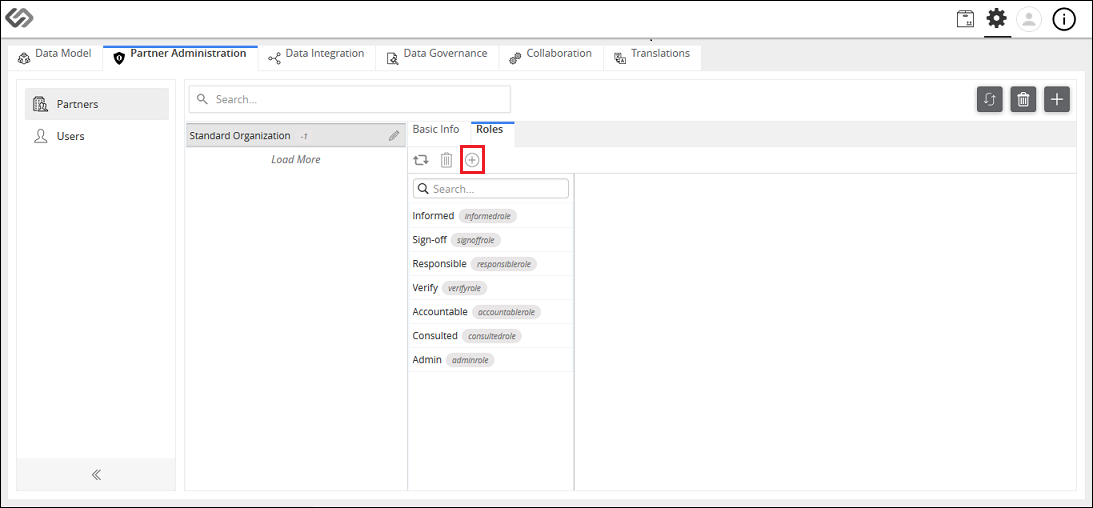Select Partners in the sidebar
Image resolution: width=1093 pixels, height=508 pixels.
97,104
